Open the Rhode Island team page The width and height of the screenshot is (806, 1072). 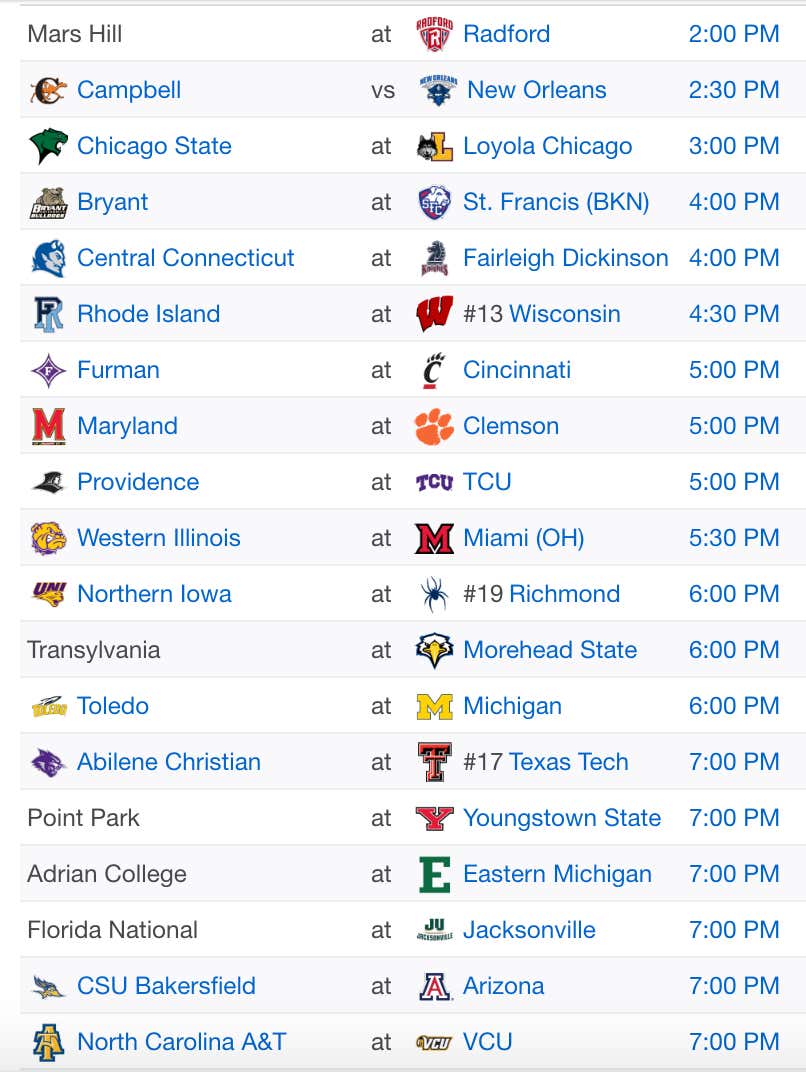pyautogui.click(x=148, y=314)
